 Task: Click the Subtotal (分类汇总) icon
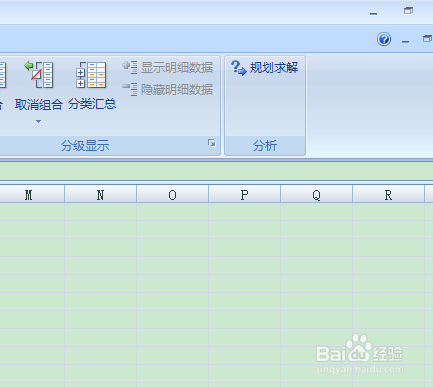click(x=91, y=75)
